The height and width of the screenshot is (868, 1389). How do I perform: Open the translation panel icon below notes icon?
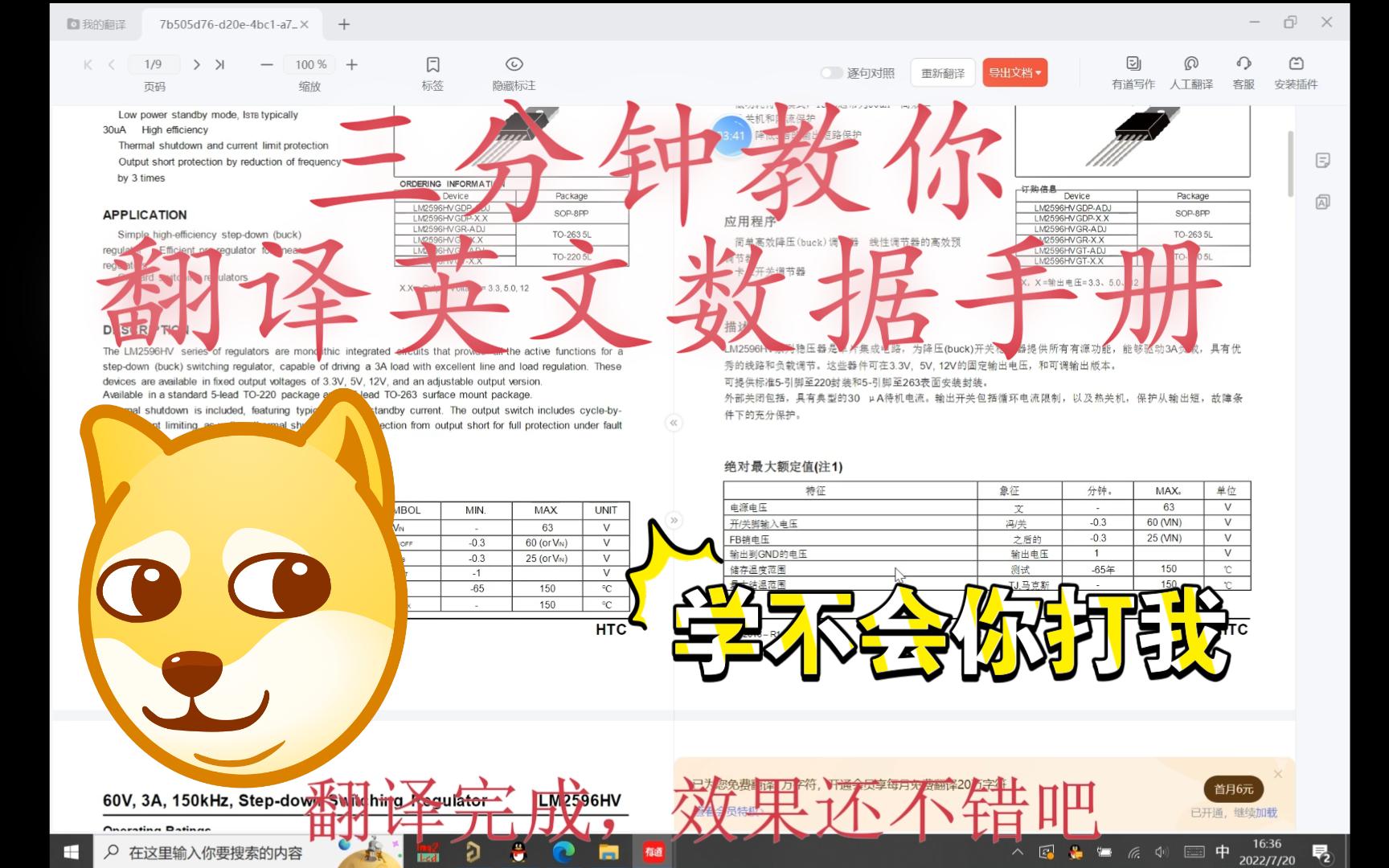click(1323, 202)
